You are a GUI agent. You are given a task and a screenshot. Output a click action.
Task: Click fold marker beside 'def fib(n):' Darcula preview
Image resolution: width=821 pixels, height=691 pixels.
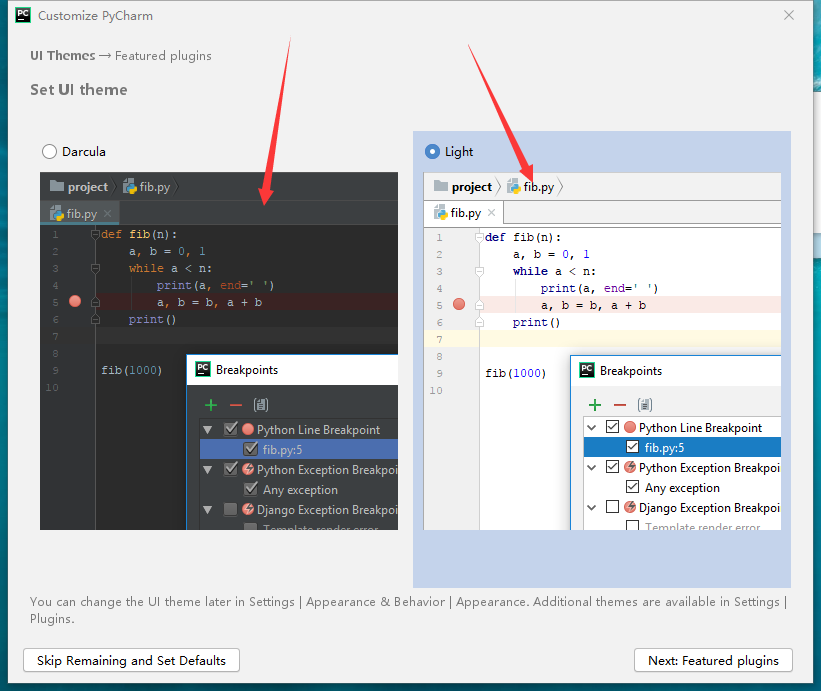coord(95,234)
